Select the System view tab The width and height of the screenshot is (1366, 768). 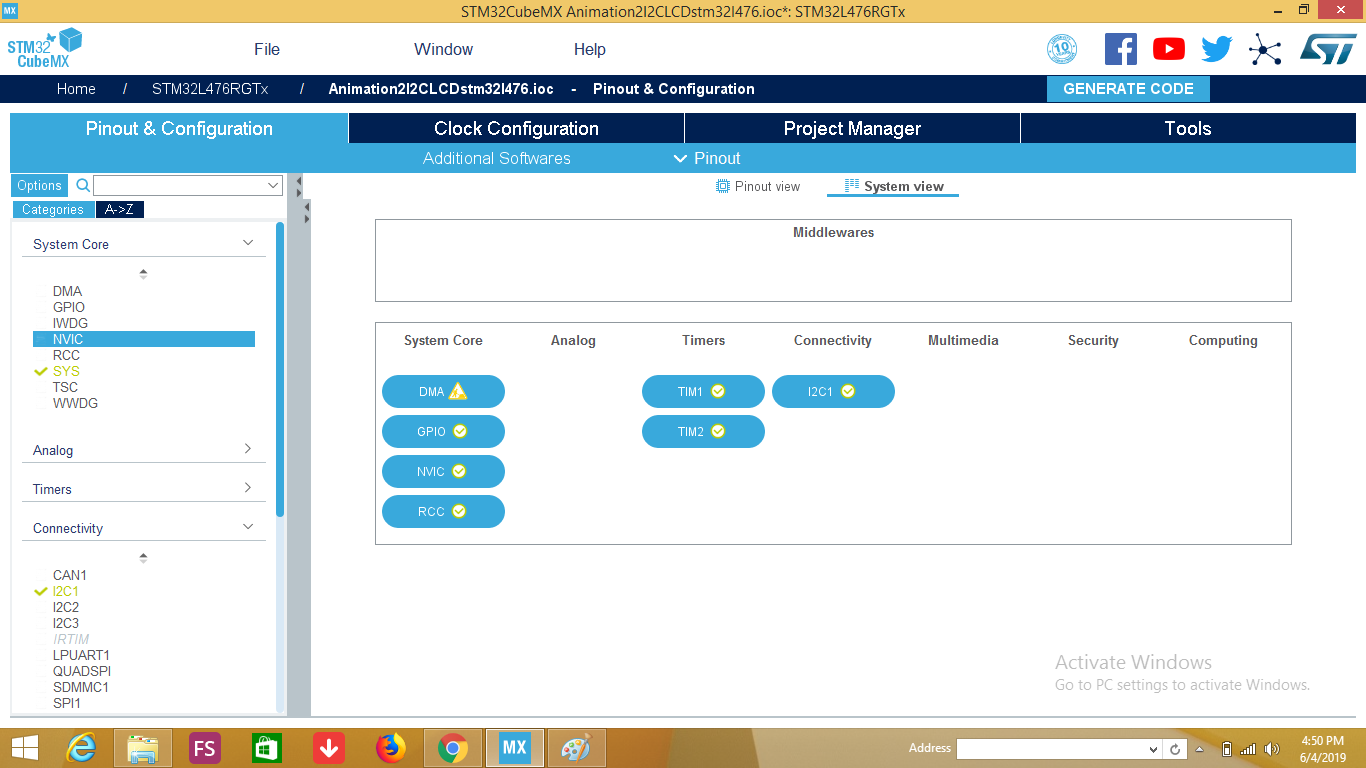(893, 186)
